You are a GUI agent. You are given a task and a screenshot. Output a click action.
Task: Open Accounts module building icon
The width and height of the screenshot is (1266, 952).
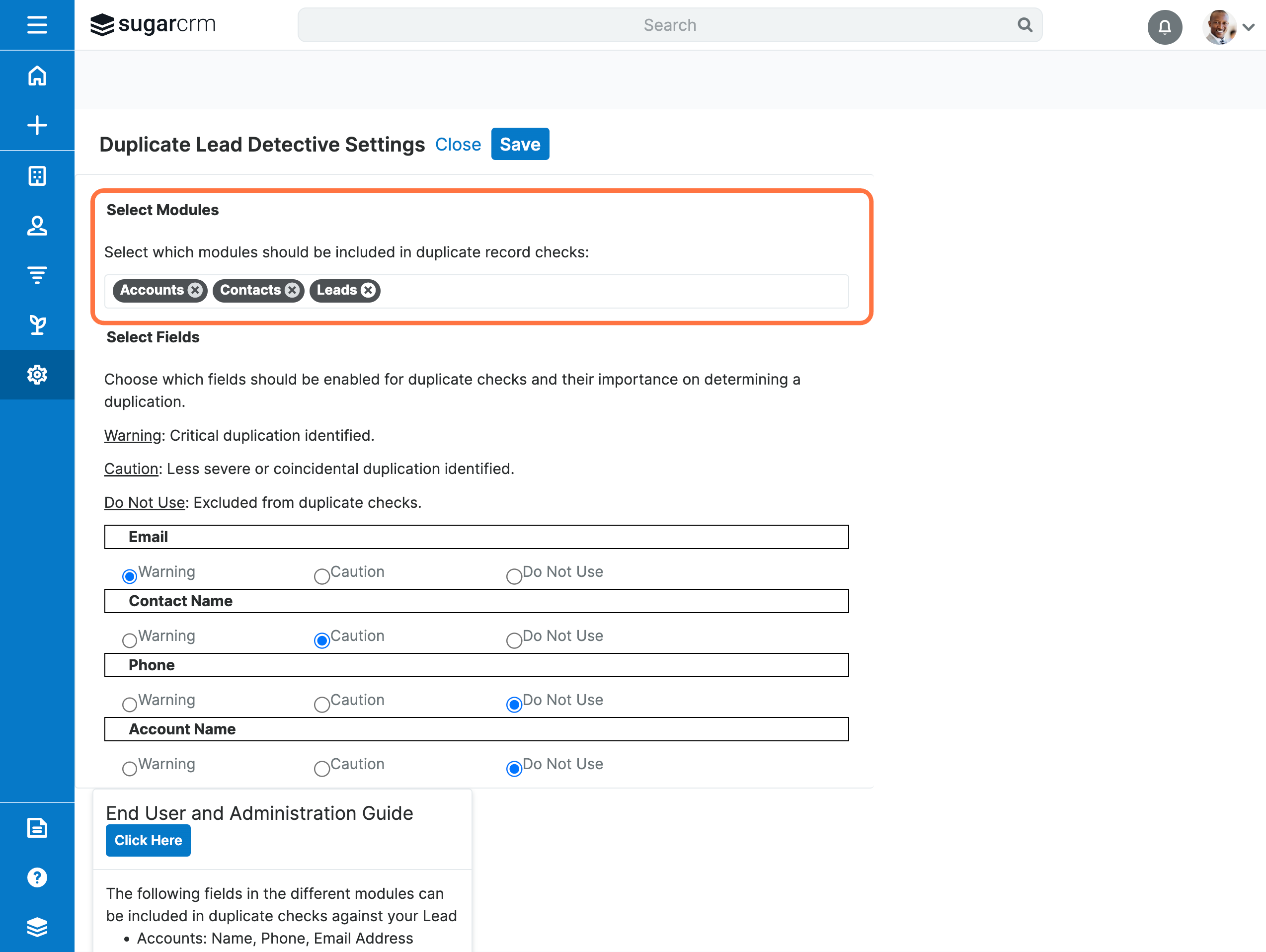click(37, 176)
